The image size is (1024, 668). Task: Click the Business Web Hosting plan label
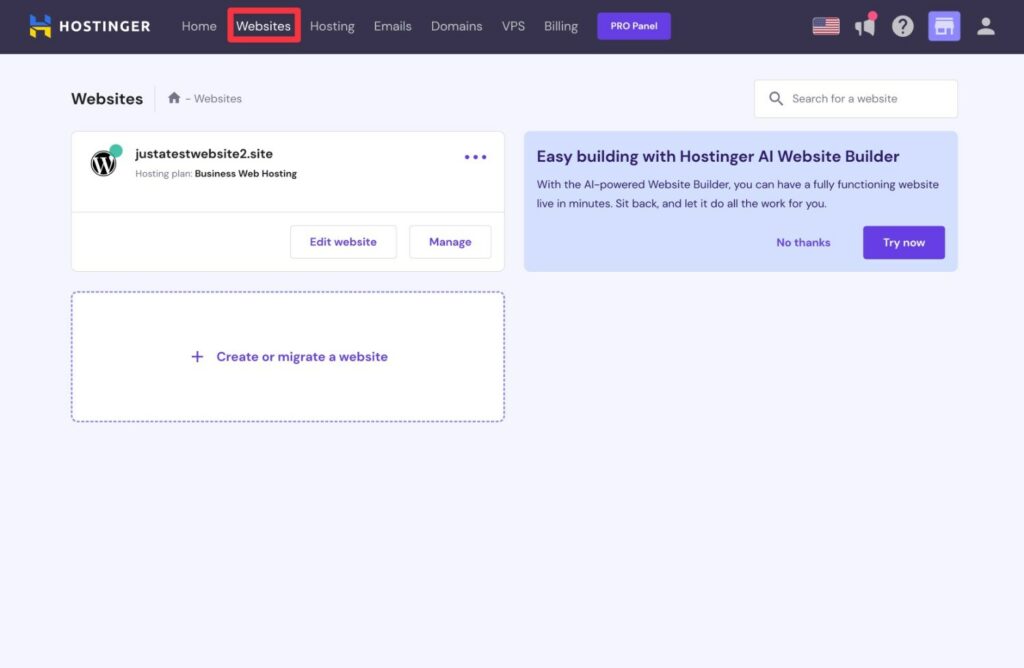tap(246, 174)
